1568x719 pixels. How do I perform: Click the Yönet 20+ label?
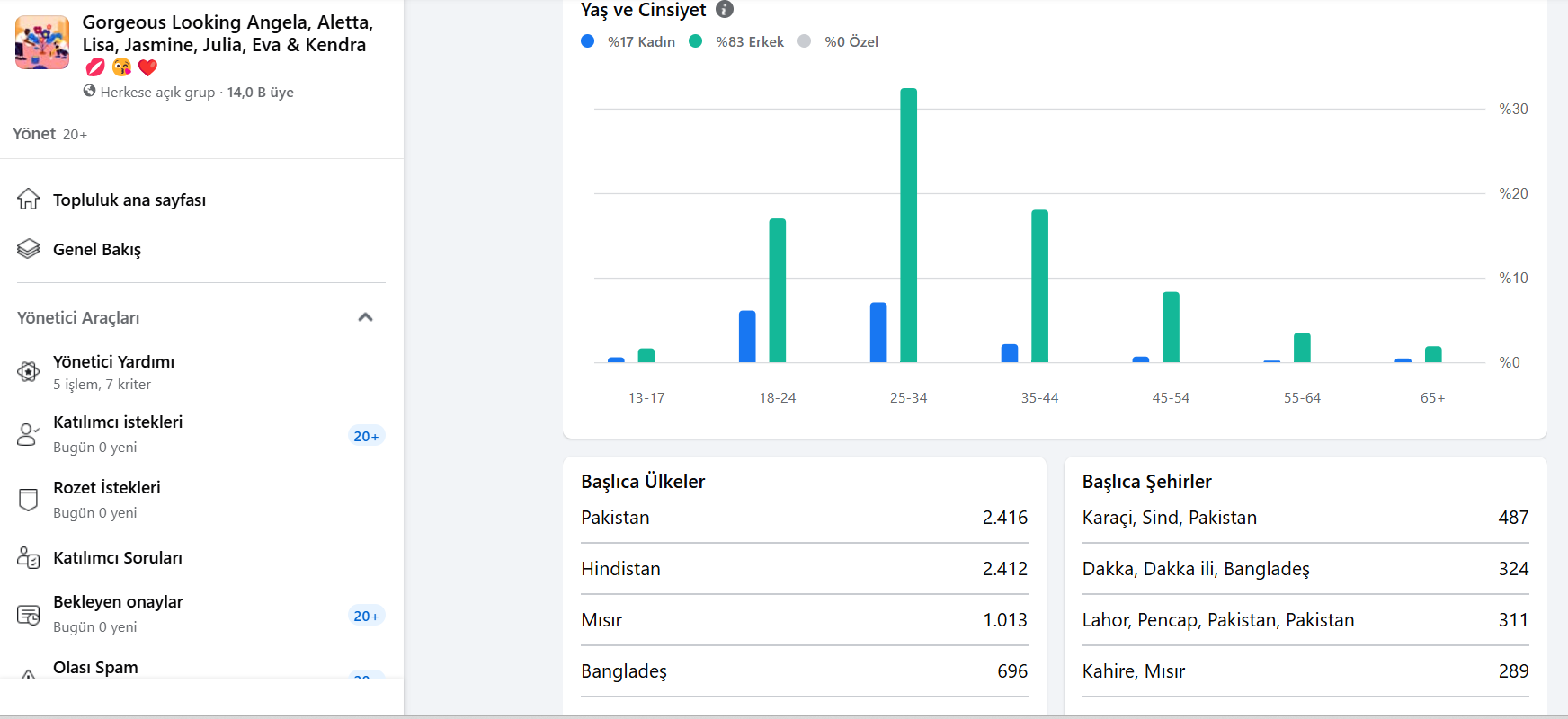[49, 134]
